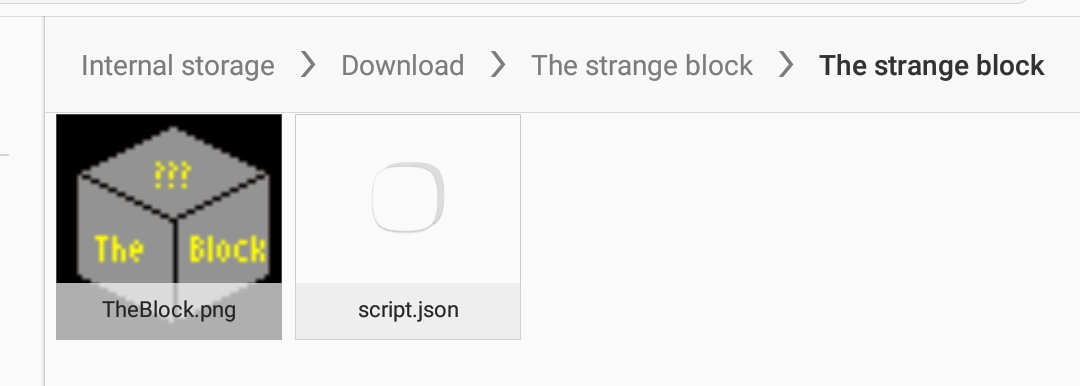1080x386 pixels.
Task: Select the TheBlock.png file name label
Action: pos(169,309)
